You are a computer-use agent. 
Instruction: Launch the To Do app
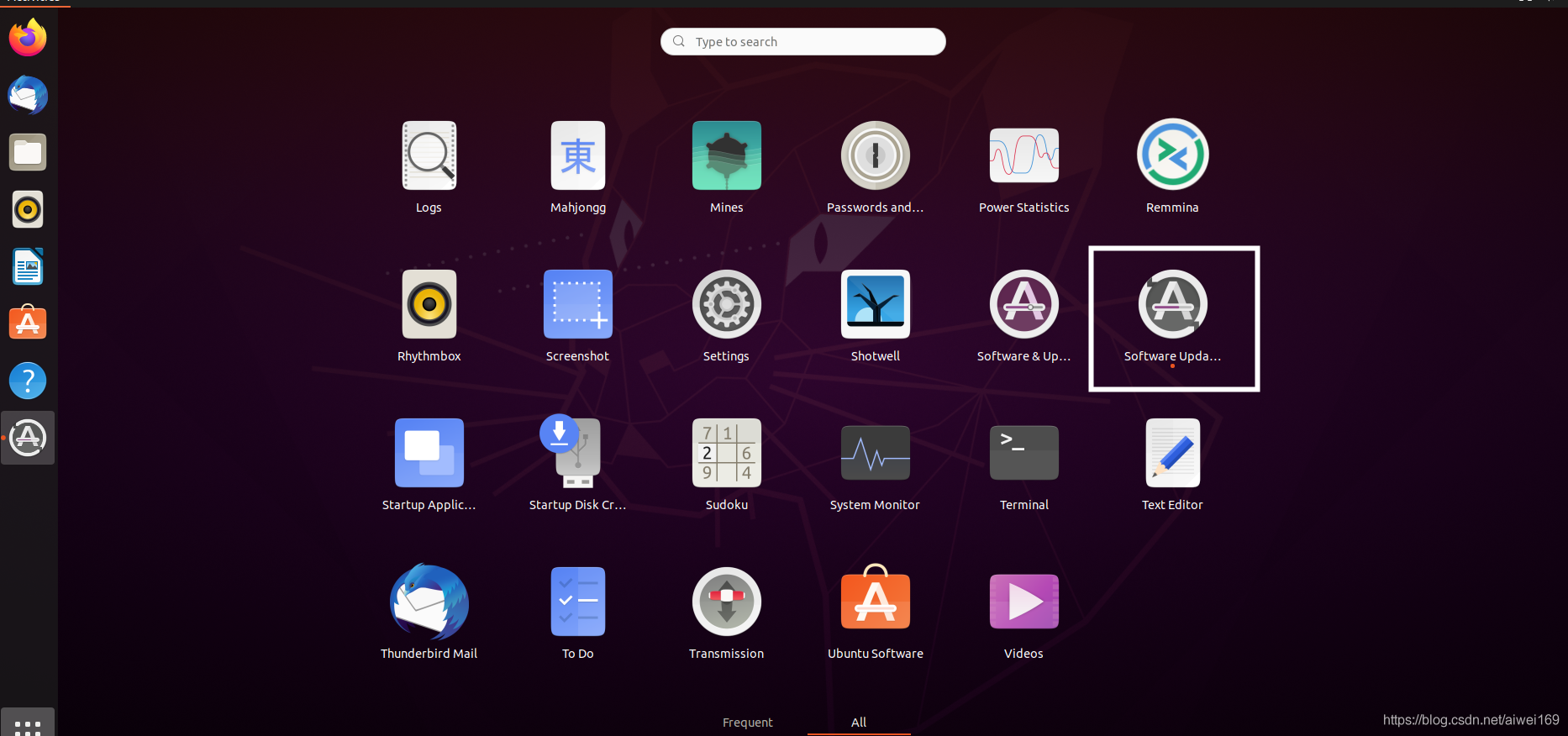pyautogui.click(x=578, y=602)
